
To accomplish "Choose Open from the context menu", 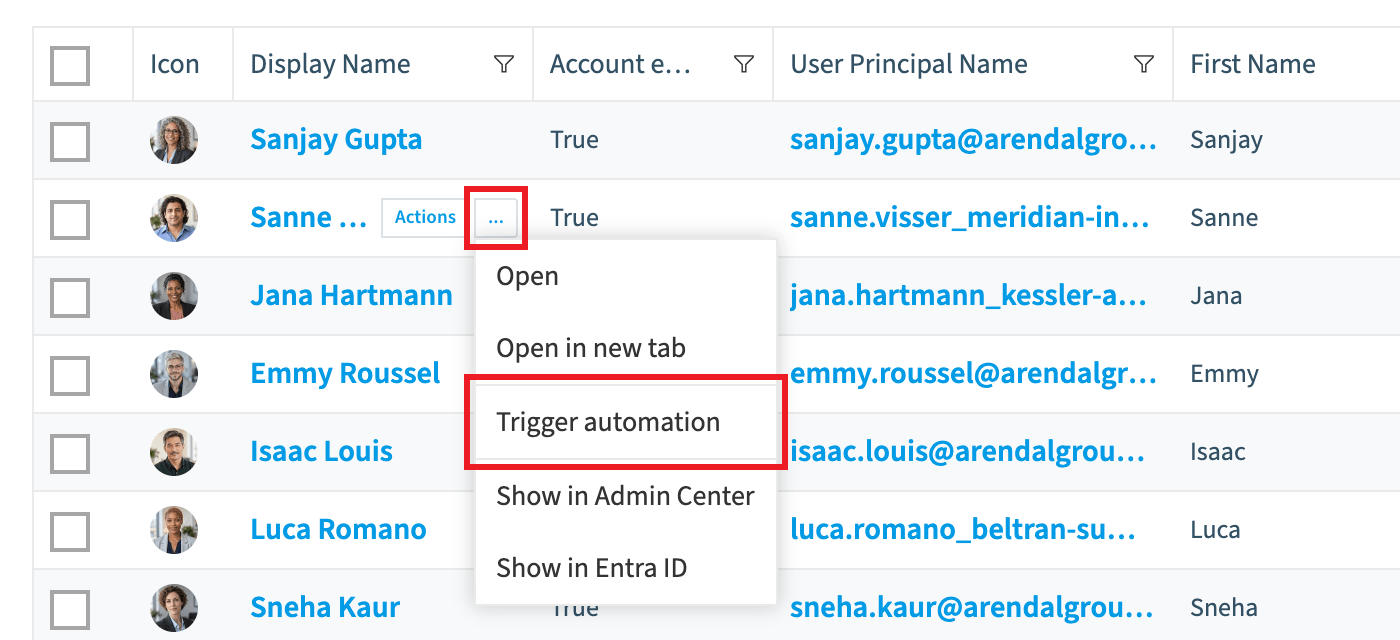I will click(x=626, y=276).
